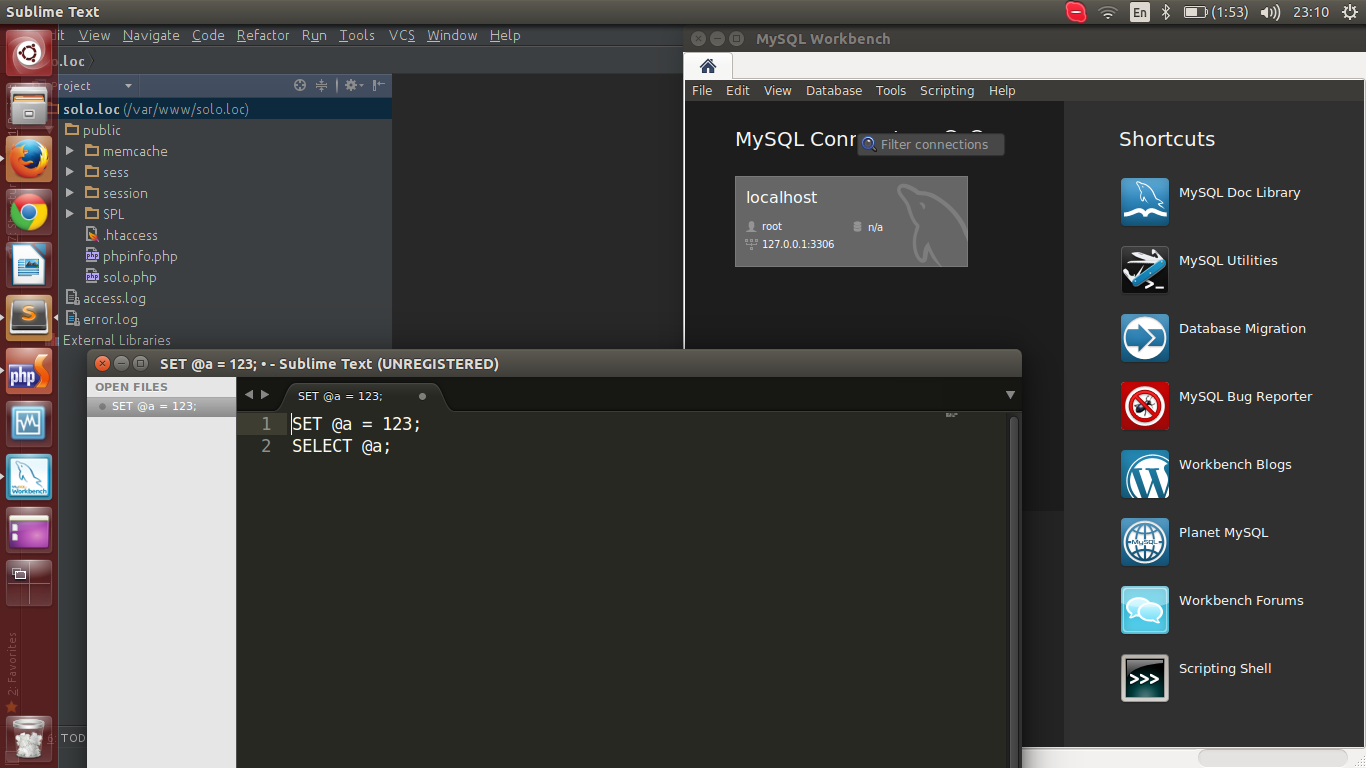Screen dimensions: 1366x768
Task: Click the En keyboard layout indicator
Action: 1139,12
